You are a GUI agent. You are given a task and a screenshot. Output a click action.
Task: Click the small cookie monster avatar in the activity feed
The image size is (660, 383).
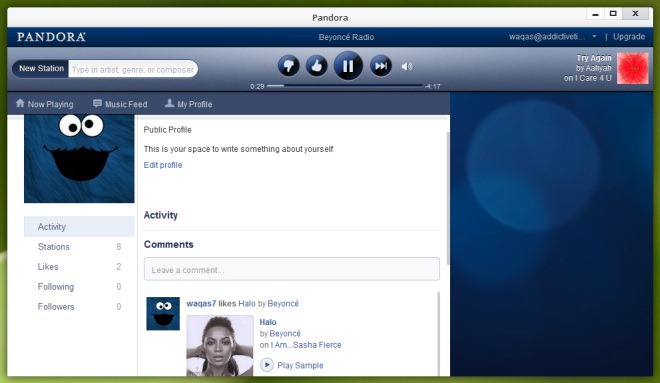[163, 314]
